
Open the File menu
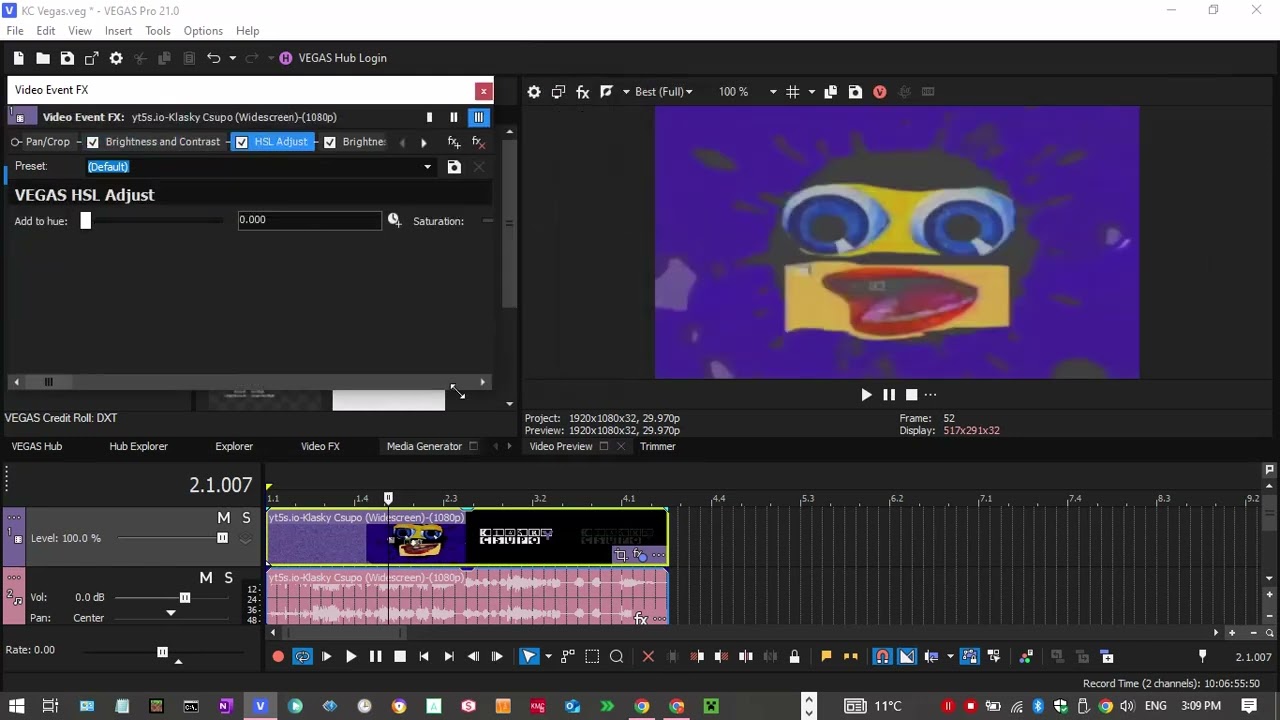(x=15, y=31)
